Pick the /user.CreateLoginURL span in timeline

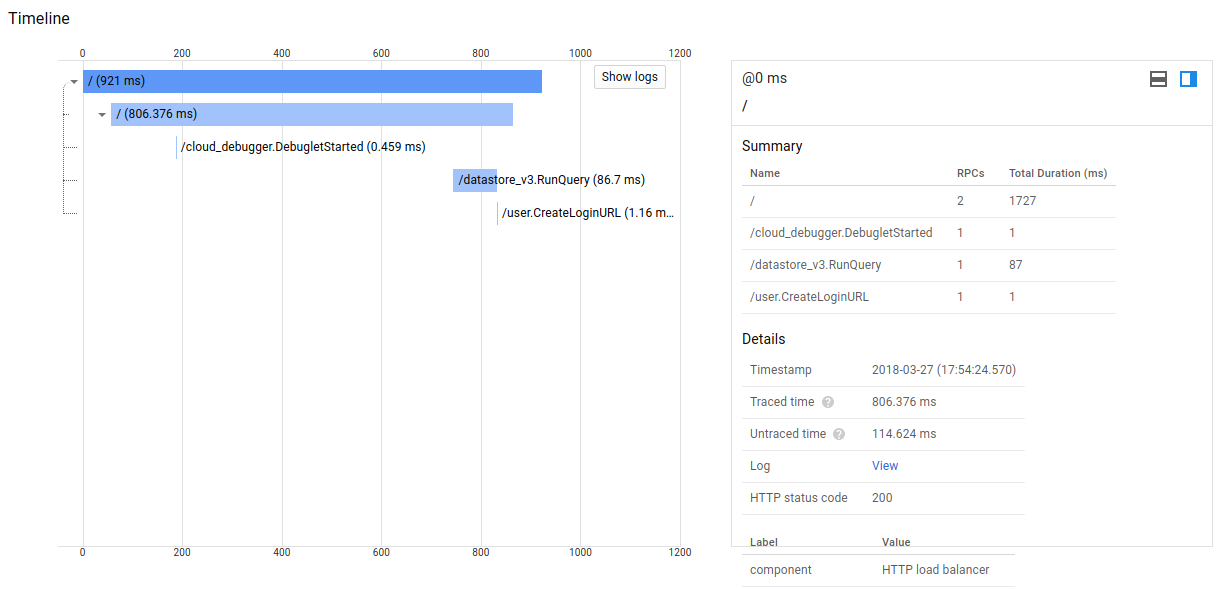[587, 213]
